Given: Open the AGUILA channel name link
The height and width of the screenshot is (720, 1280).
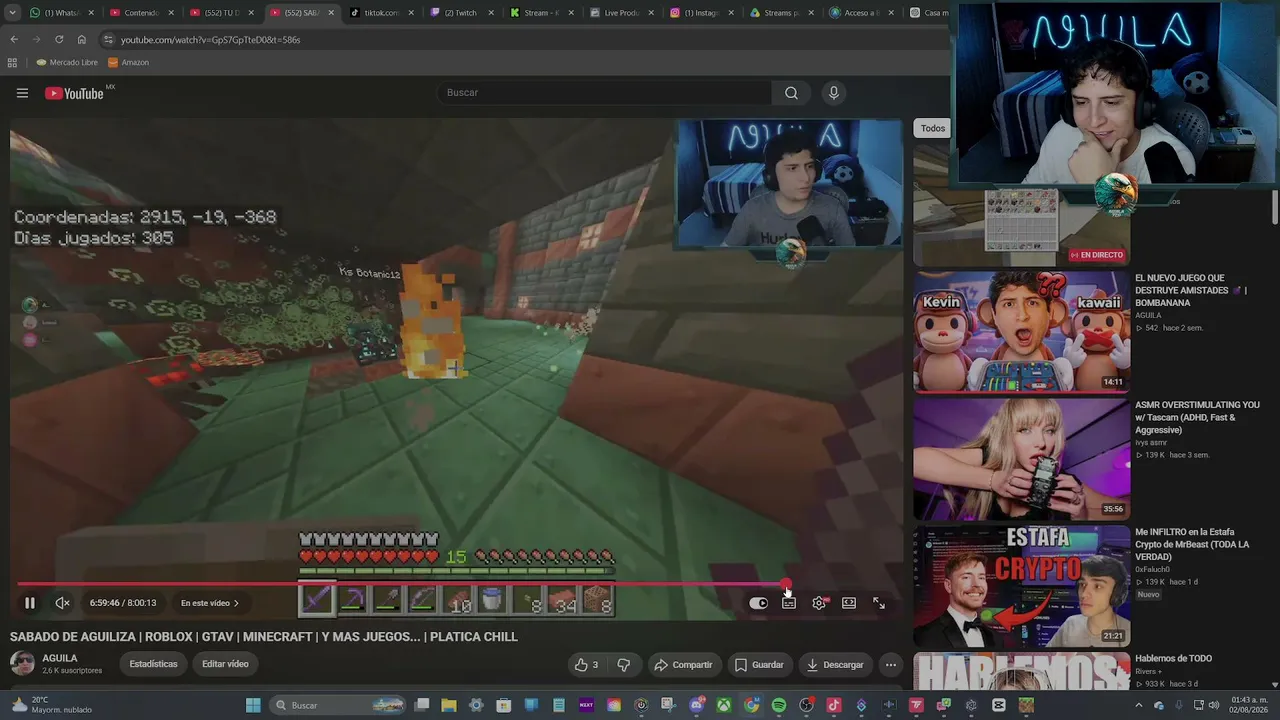Looking at the screenshot, I should [60, 658].
